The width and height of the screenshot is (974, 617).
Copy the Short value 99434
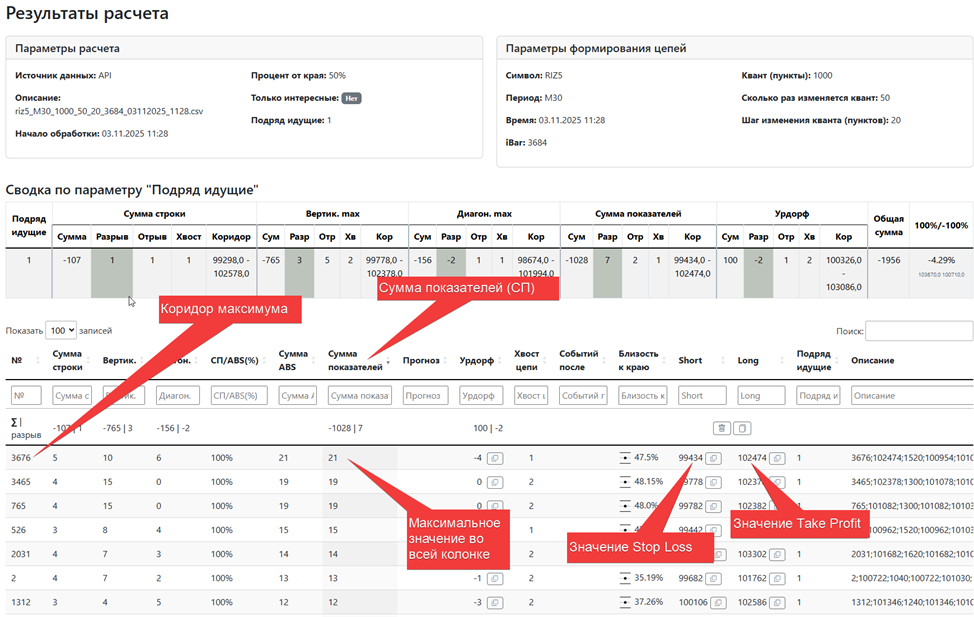[714, 458]
